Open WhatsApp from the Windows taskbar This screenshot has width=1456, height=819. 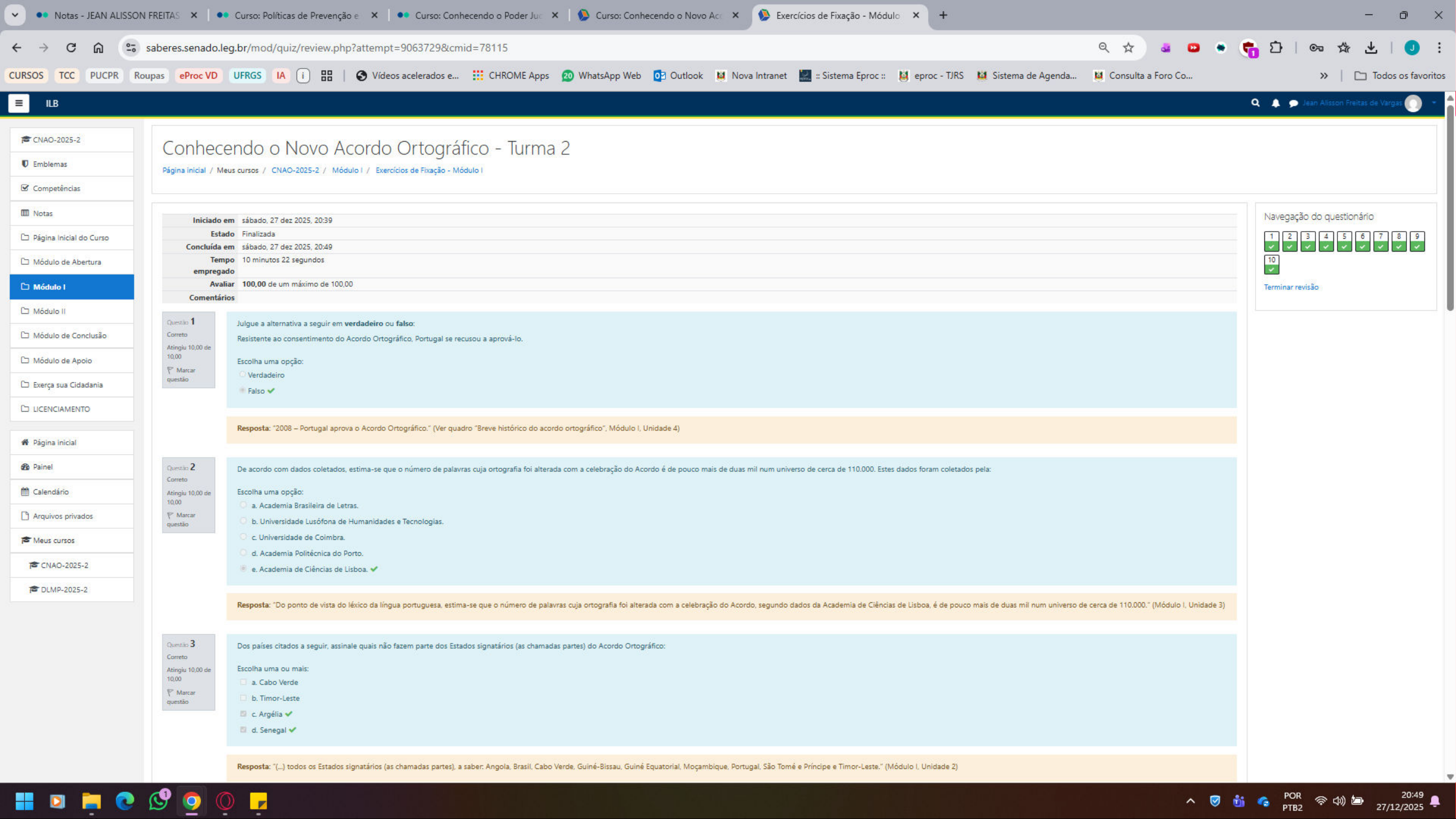coord(158,801)
